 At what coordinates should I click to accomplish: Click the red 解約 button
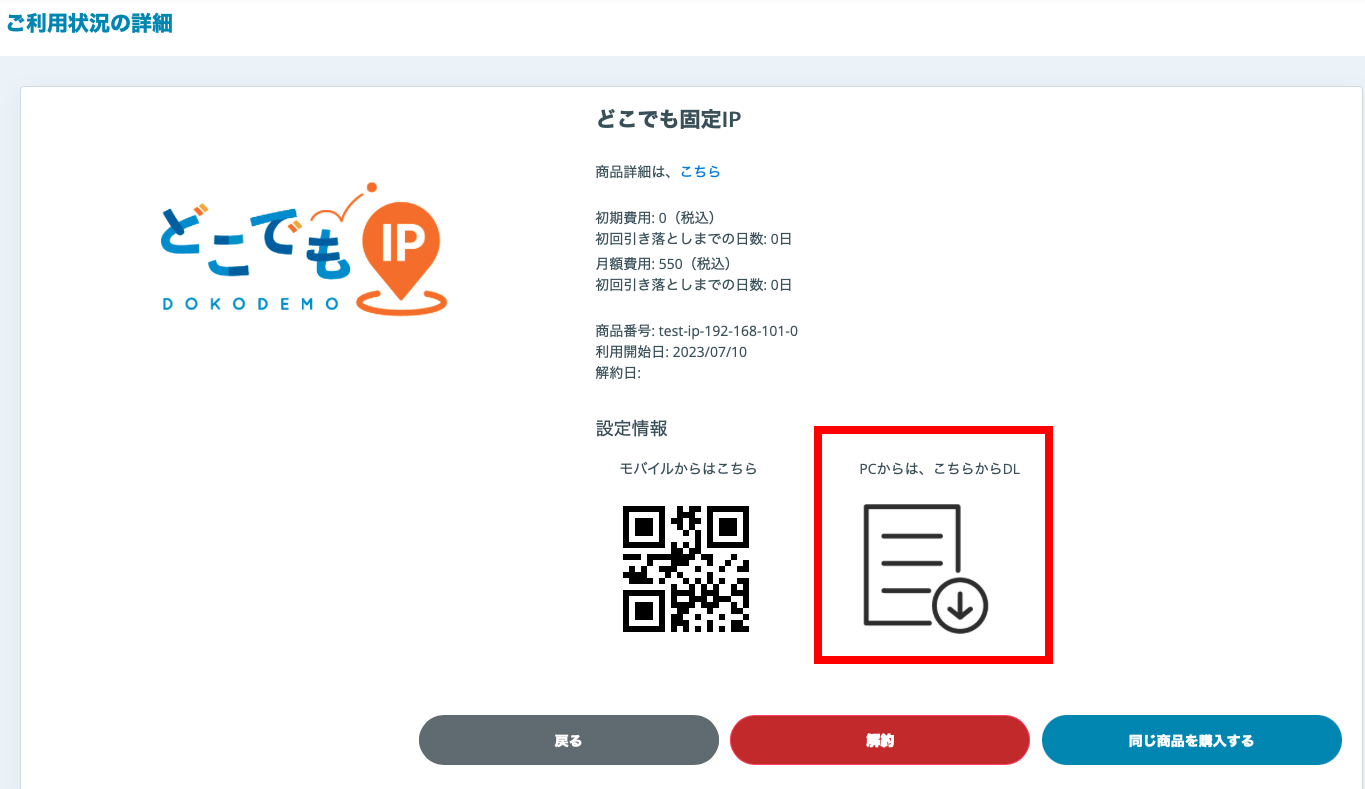[x=880, y=740]
